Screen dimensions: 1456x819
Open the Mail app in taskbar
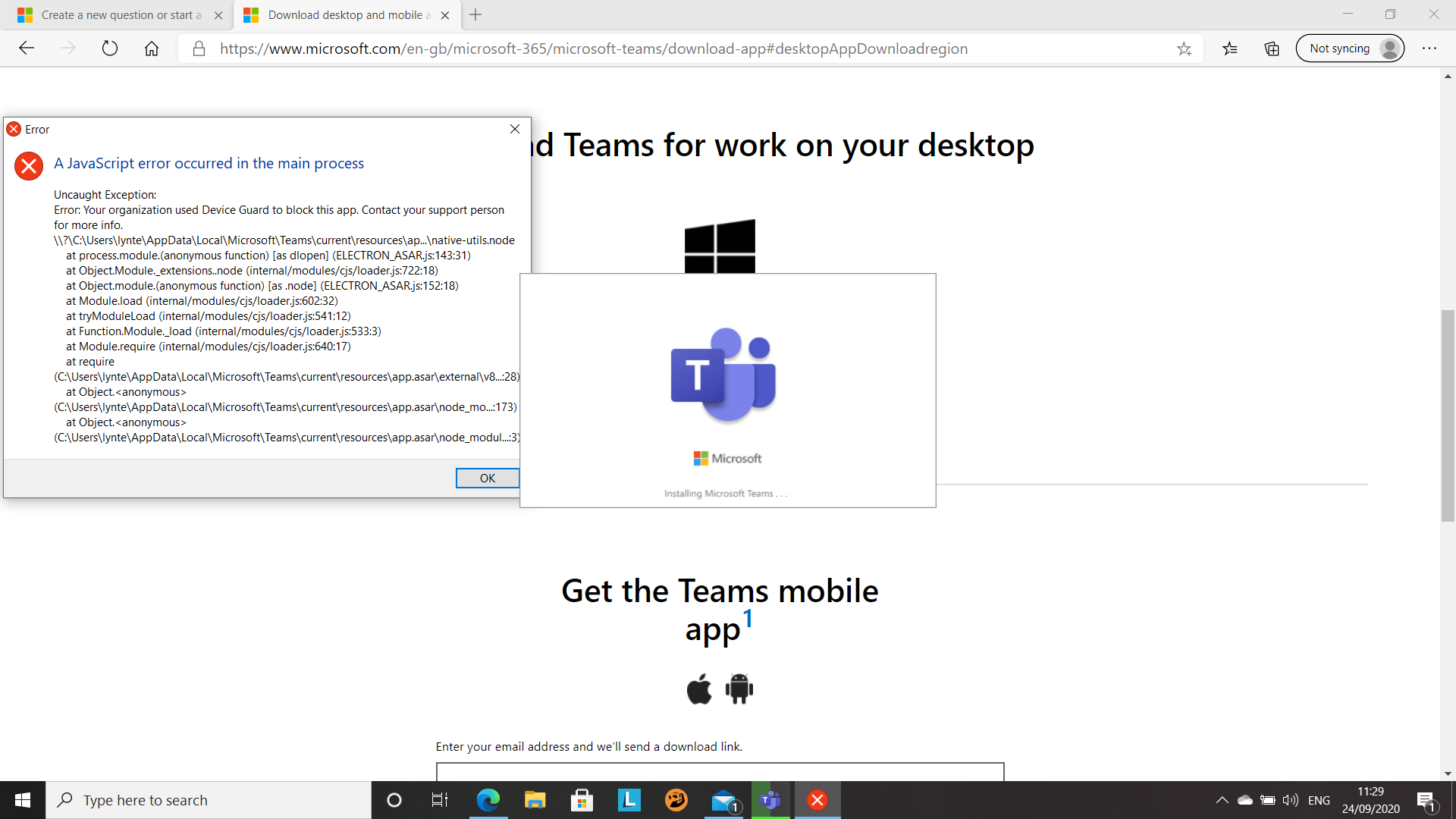pyautogui.click(x=724, y=800)
